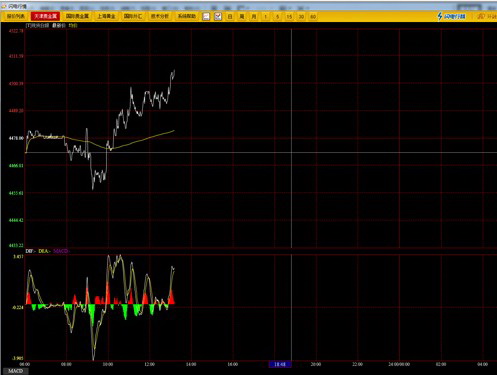Switch to daily 日 period

(x=230, y=16)
